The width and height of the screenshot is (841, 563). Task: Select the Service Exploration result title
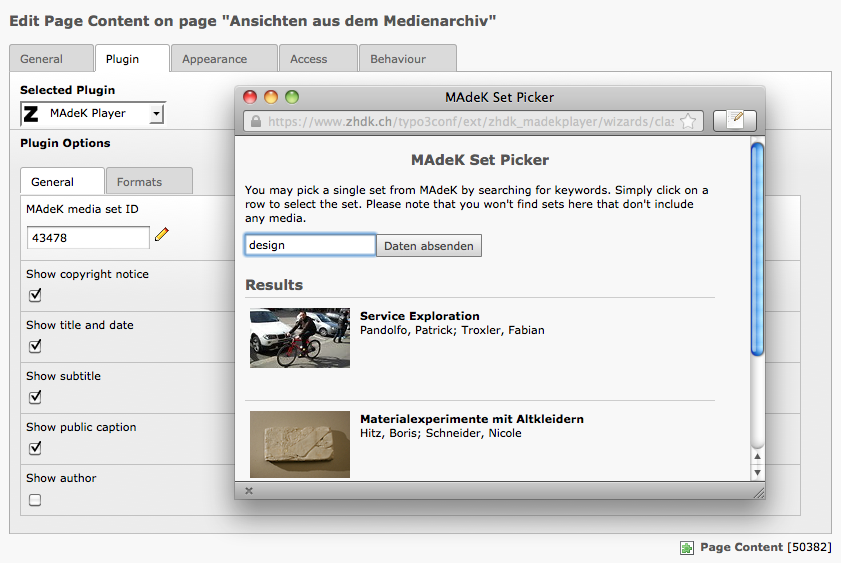tap(420, 316)
